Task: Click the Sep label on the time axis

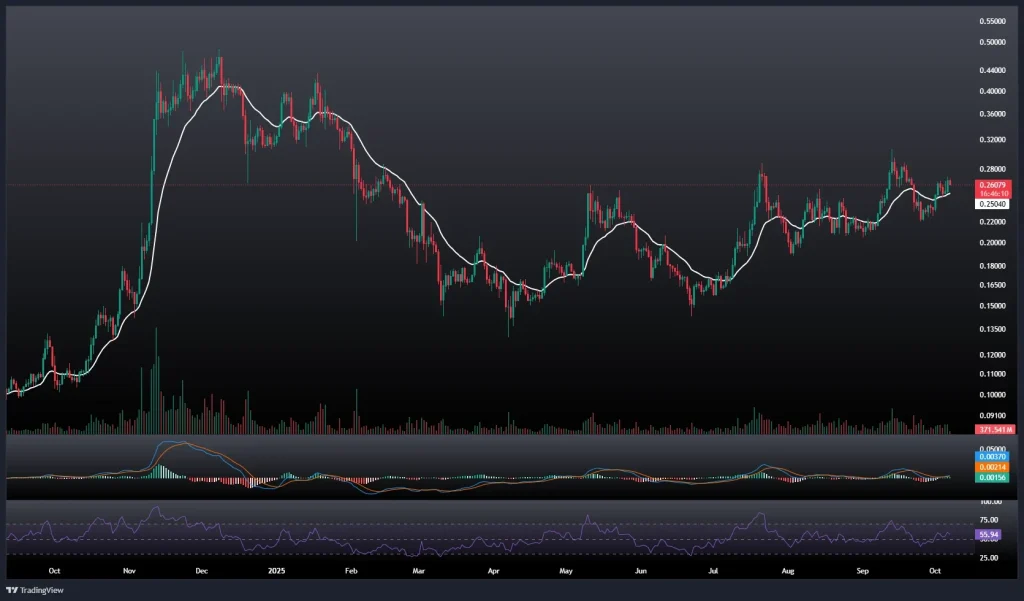Action: click(861, 571)
